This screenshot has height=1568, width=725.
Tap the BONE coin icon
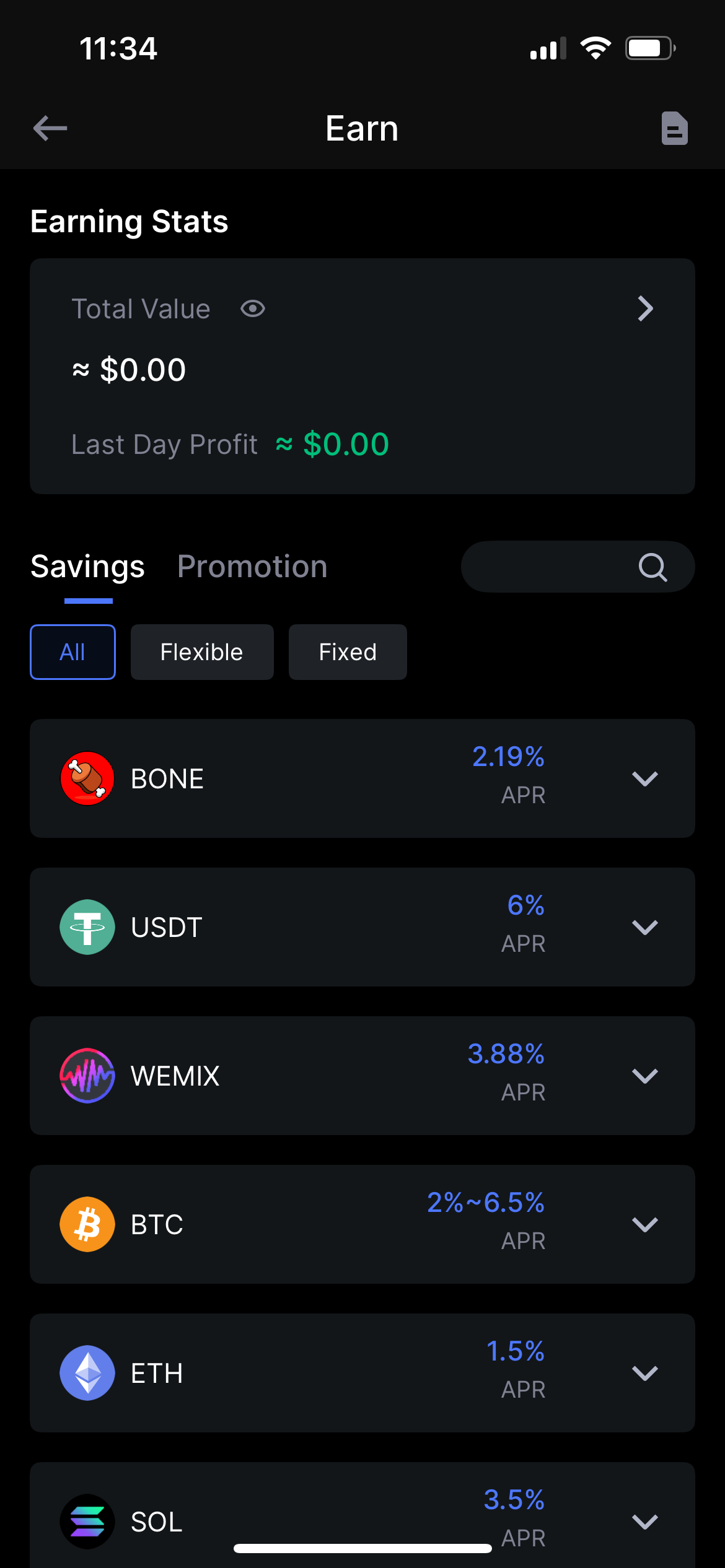pos(87,778)
